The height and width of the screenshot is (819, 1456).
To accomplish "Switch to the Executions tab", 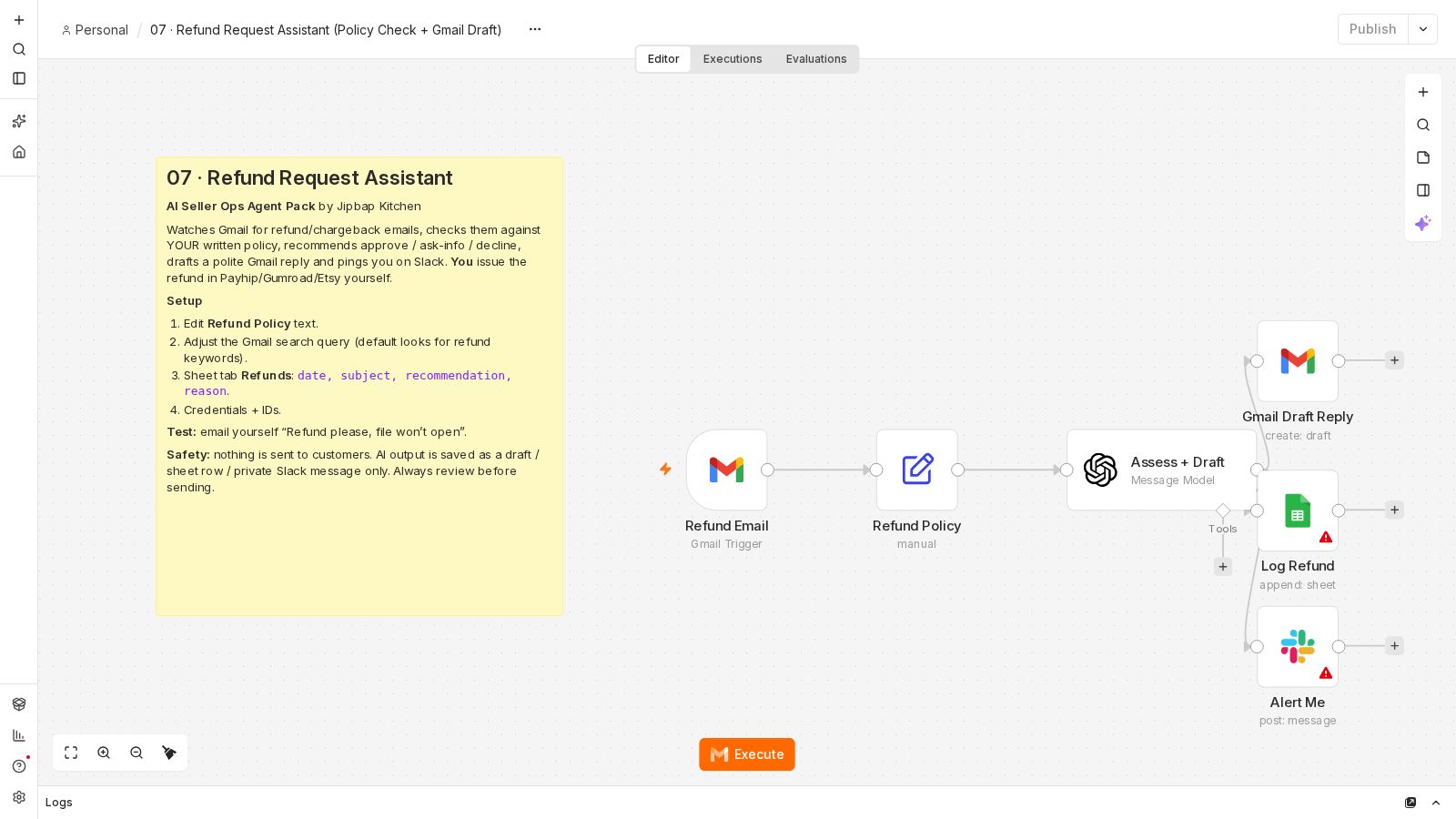I will click(733, 59).
